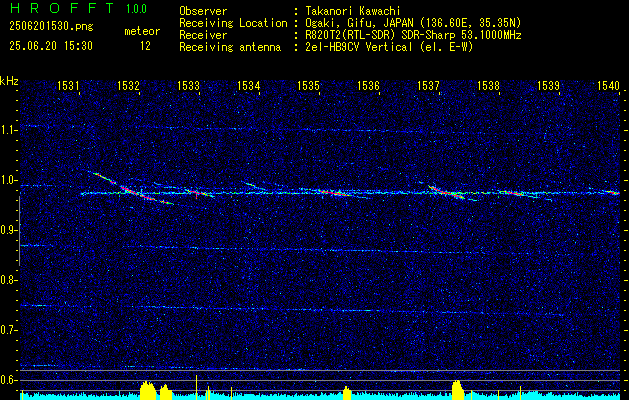The height and width of the screenshot is (400, 629).
Task: Click the 1537 time axis marker
Action: [428, 85]
